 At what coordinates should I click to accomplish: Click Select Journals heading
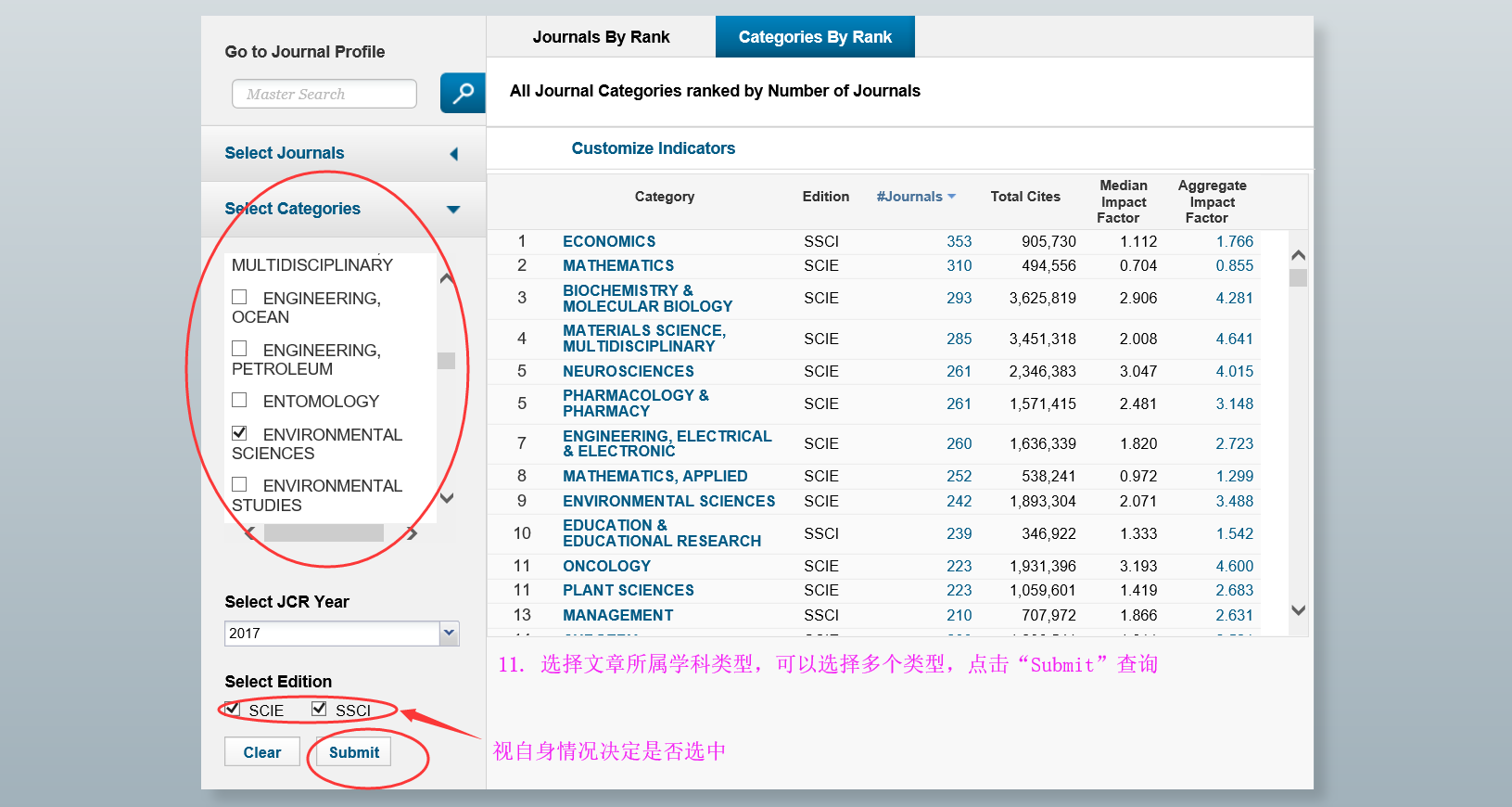[285, 153]
